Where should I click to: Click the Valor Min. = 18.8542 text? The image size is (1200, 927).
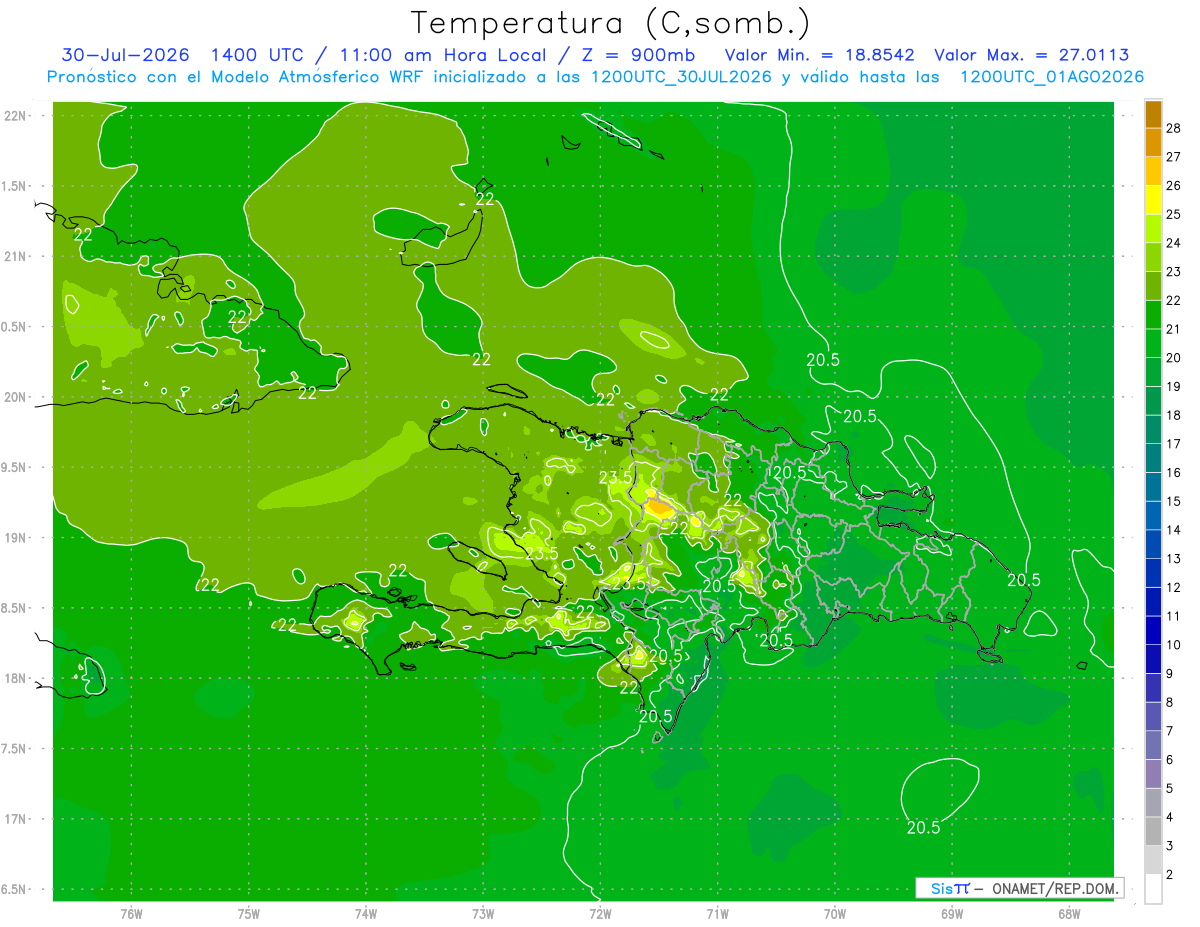pos(821,55)
